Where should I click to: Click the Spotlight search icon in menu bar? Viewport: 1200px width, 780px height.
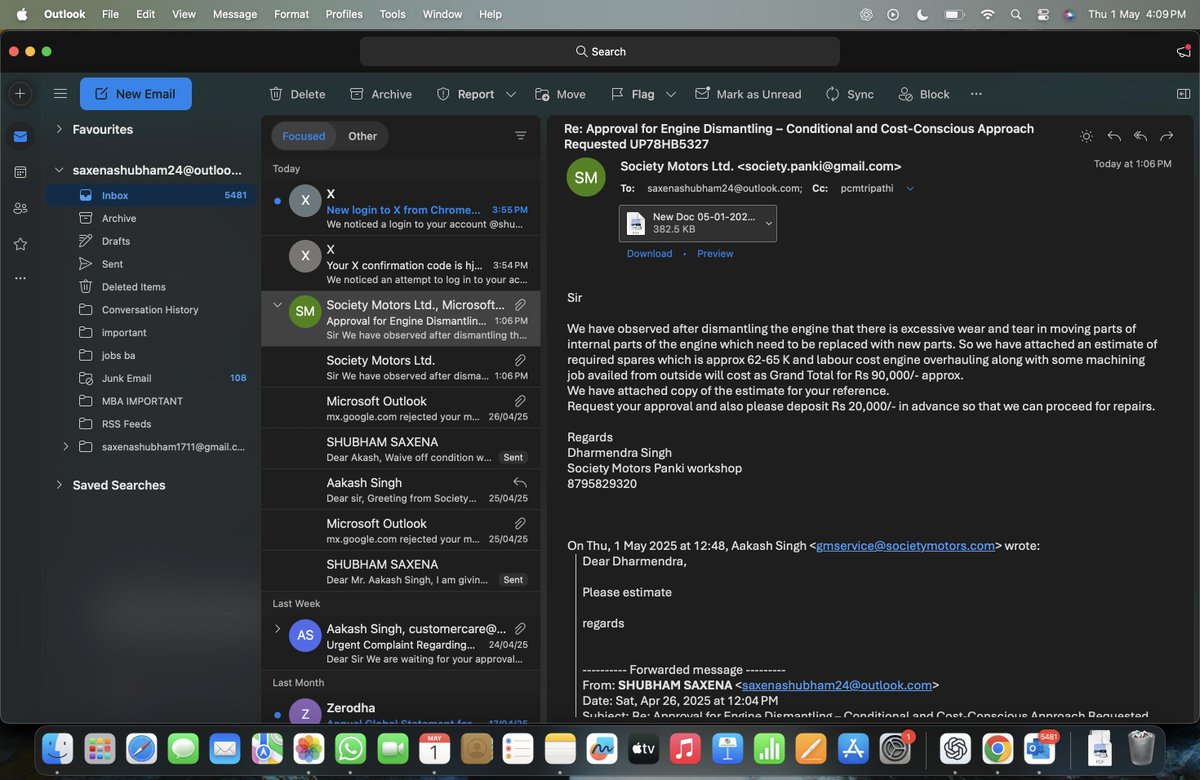[x=1016, y=14]
